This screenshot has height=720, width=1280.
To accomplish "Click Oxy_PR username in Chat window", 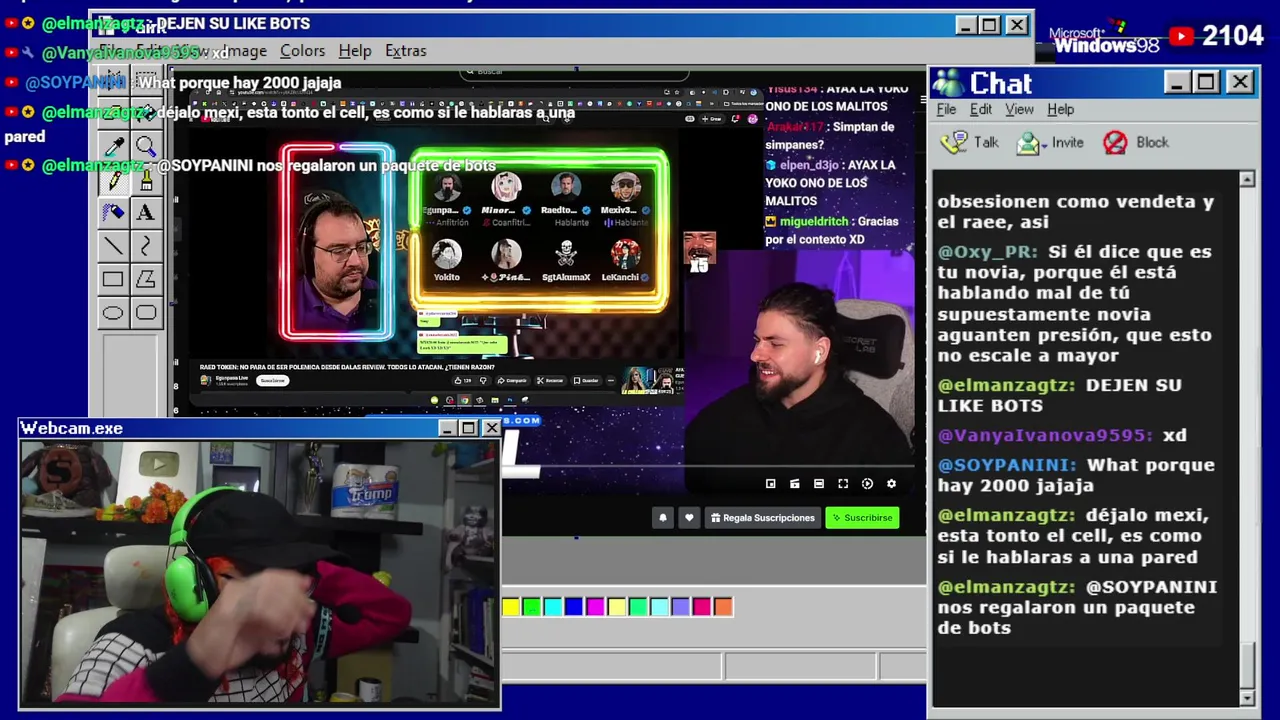I will coord(988,252).
